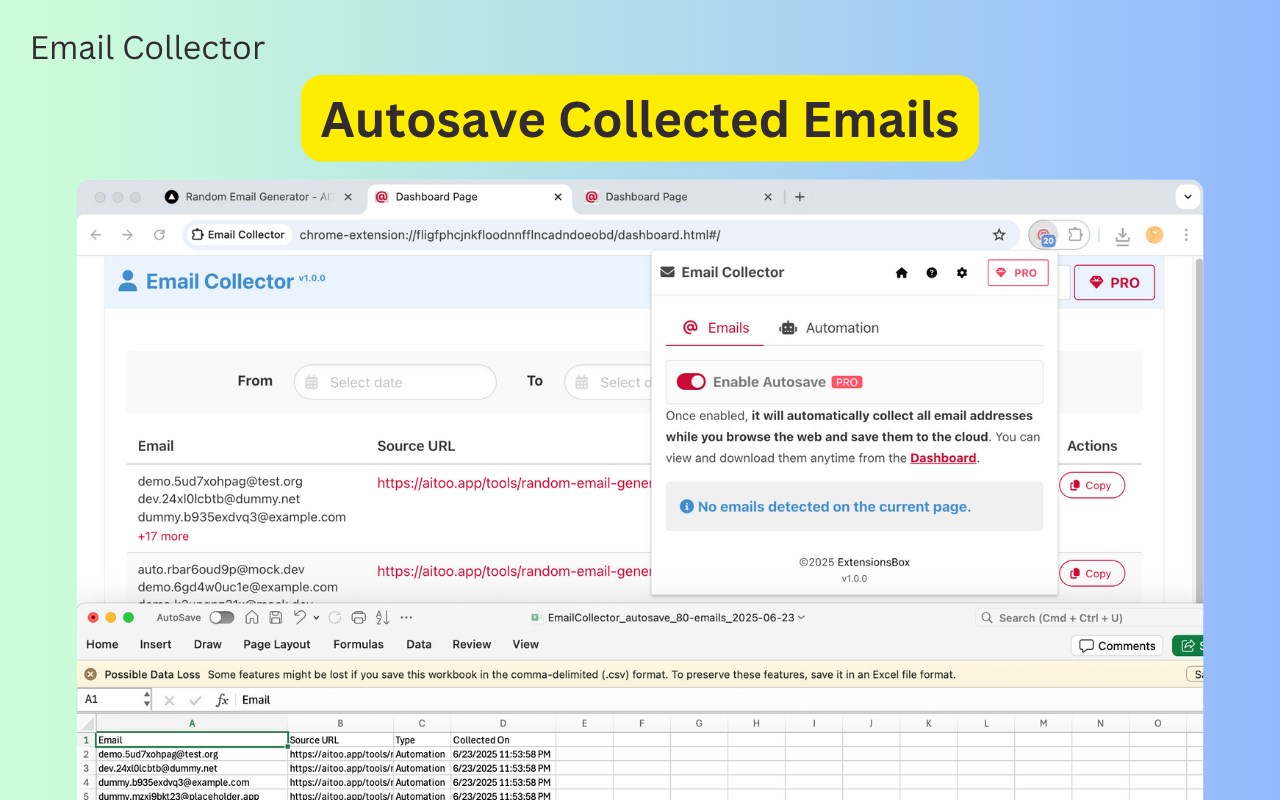Open the first aitoo.app source URL link
This screenshot has height=800, width=1280.
[x=514, y=483]
